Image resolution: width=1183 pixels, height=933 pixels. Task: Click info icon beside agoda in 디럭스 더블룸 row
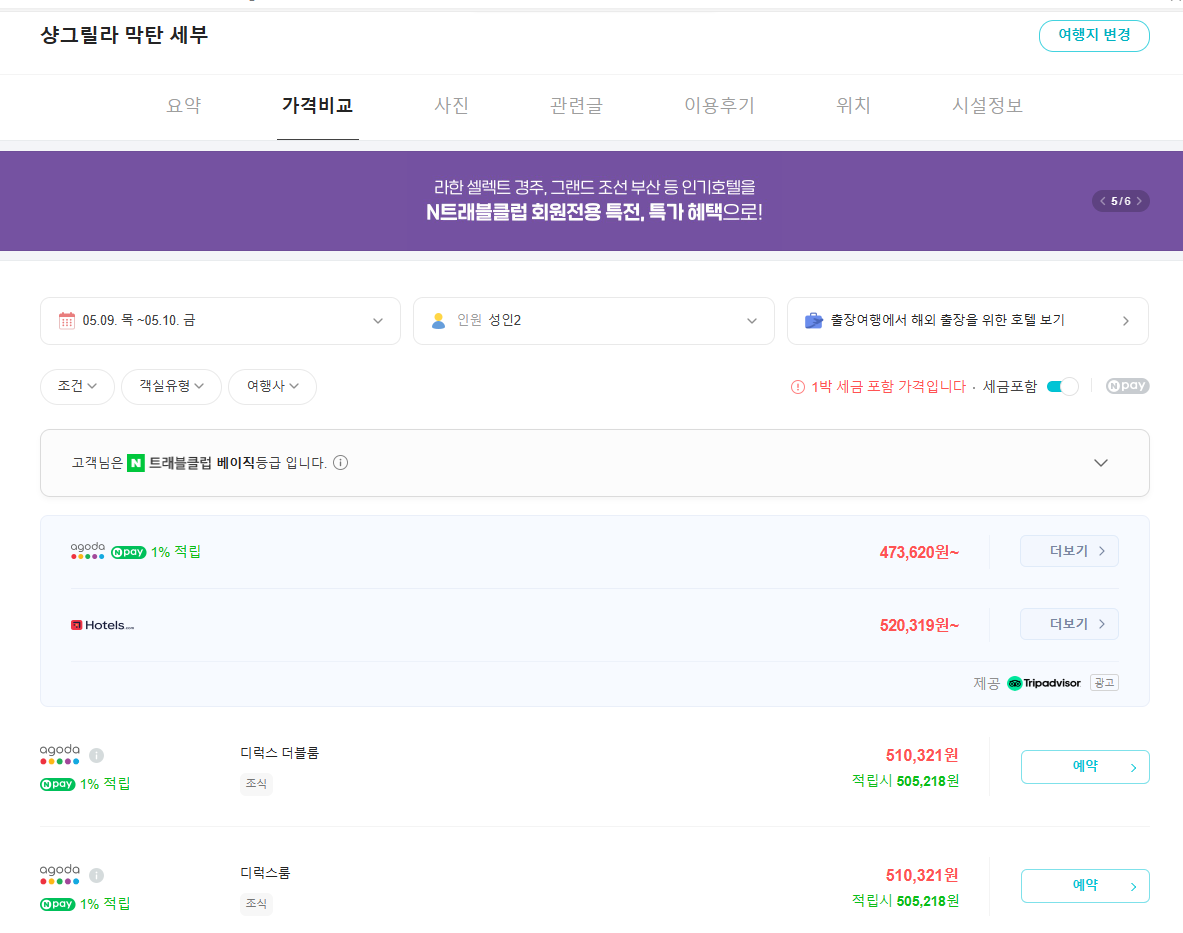click(x=97, y=755)
